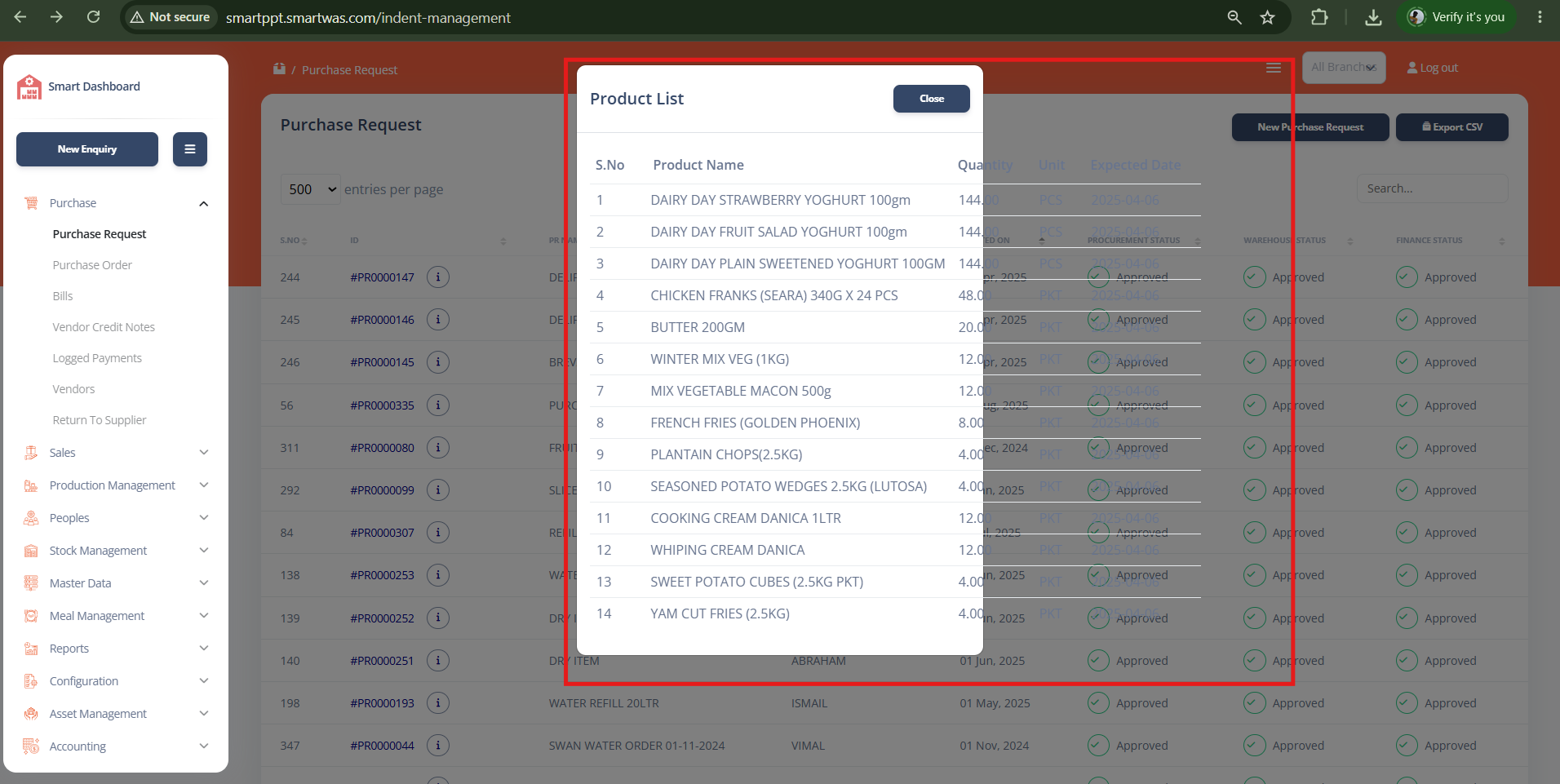1560x784 pixels.
Task: Click the Meal Management sidebar icon
Action: coord(31,616)
